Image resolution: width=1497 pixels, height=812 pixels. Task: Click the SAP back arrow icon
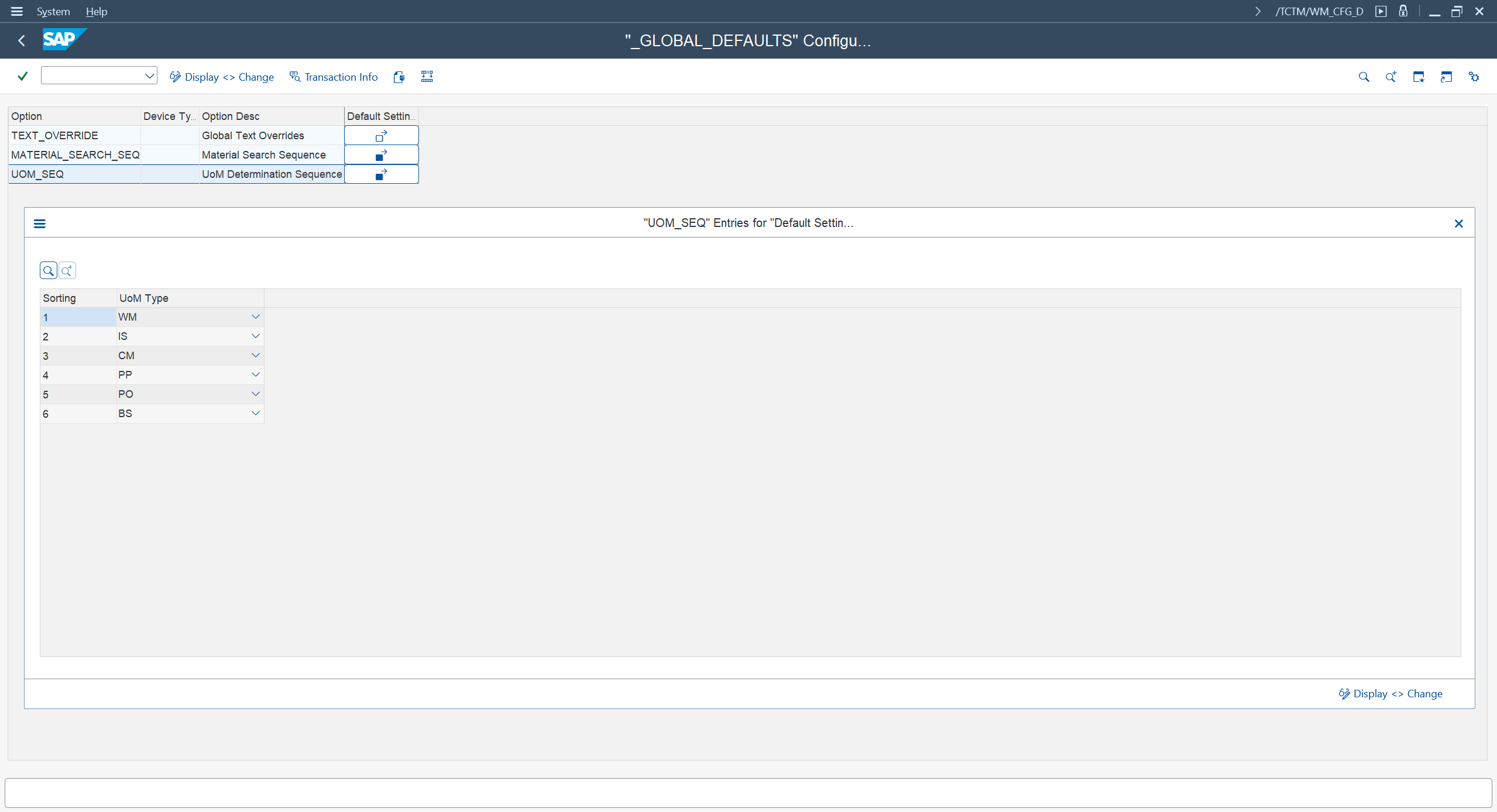click(22, 40)
